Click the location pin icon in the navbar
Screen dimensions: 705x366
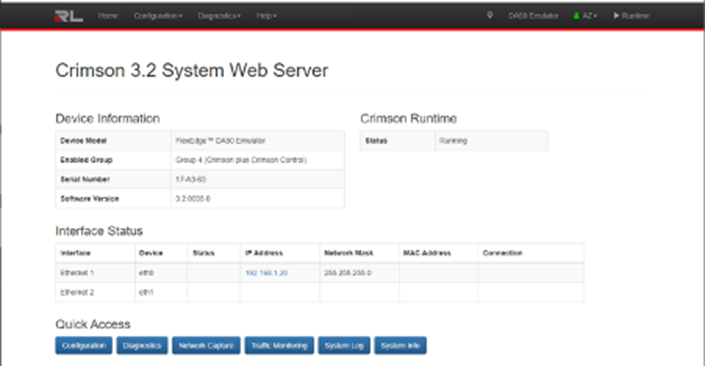click(490, 15)
